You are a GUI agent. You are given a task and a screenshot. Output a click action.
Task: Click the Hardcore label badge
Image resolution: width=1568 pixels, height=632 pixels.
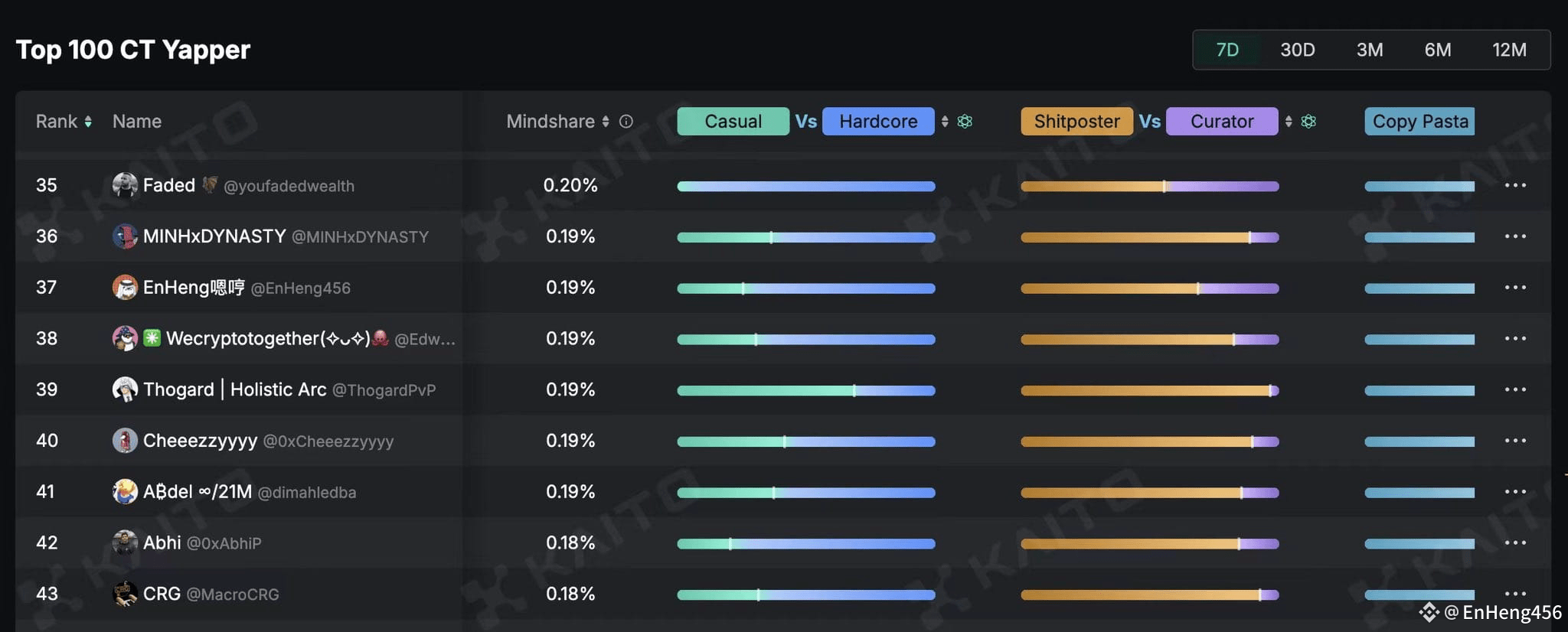pyautogui.click(x=878, y=122)
